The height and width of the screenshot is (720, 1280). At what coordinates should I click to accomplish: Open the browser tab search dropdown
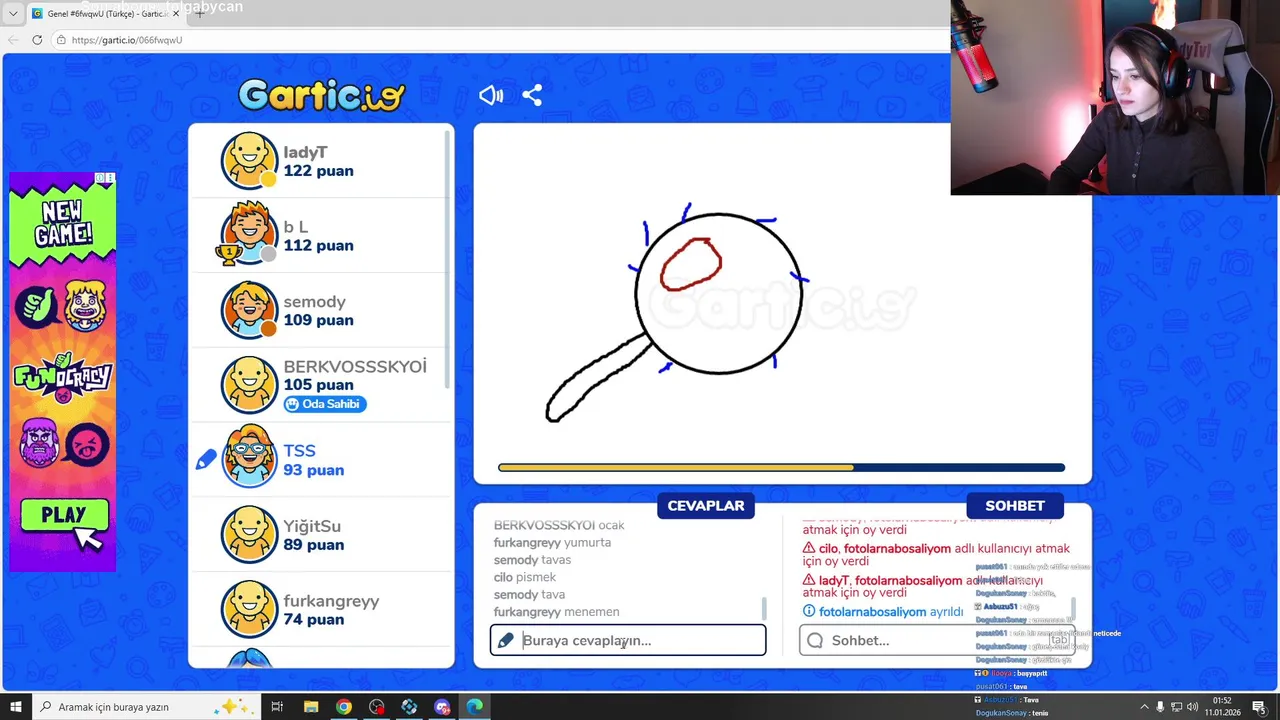[x=13, y=14]
